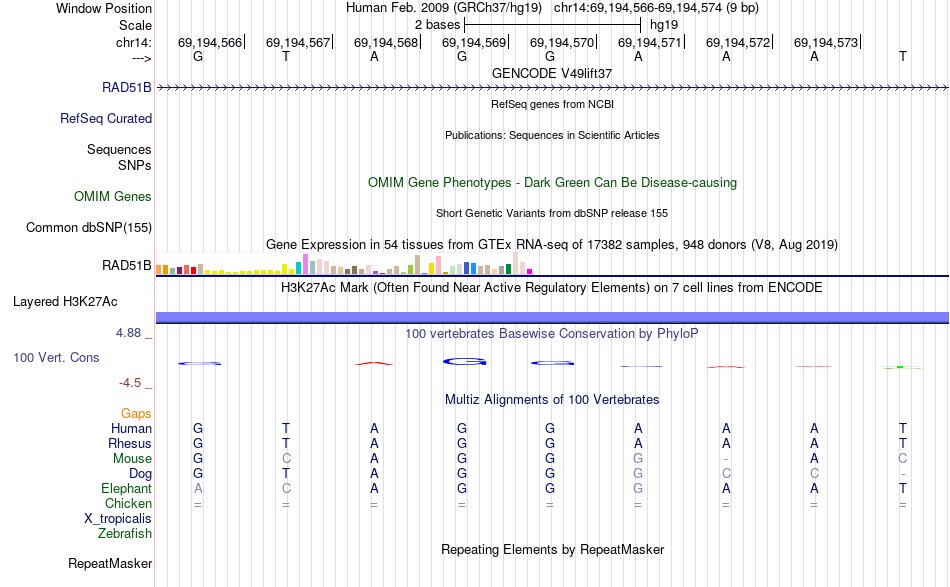Click the RAD51B intron arrow line

click(x=552, y=88)
